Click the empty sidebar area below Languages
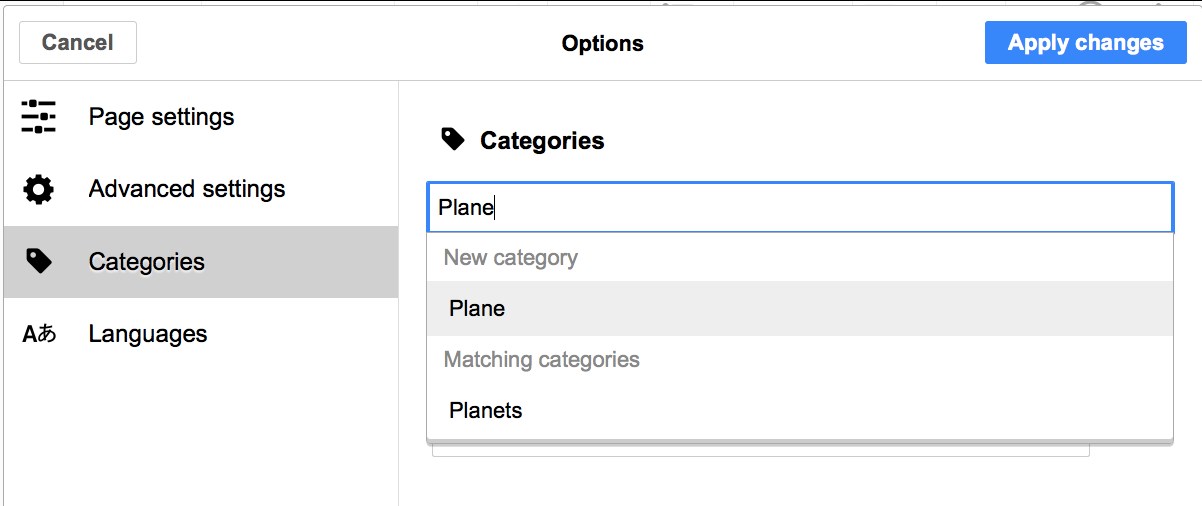This screenshot has height=506, width=1202. pos(200,430)
